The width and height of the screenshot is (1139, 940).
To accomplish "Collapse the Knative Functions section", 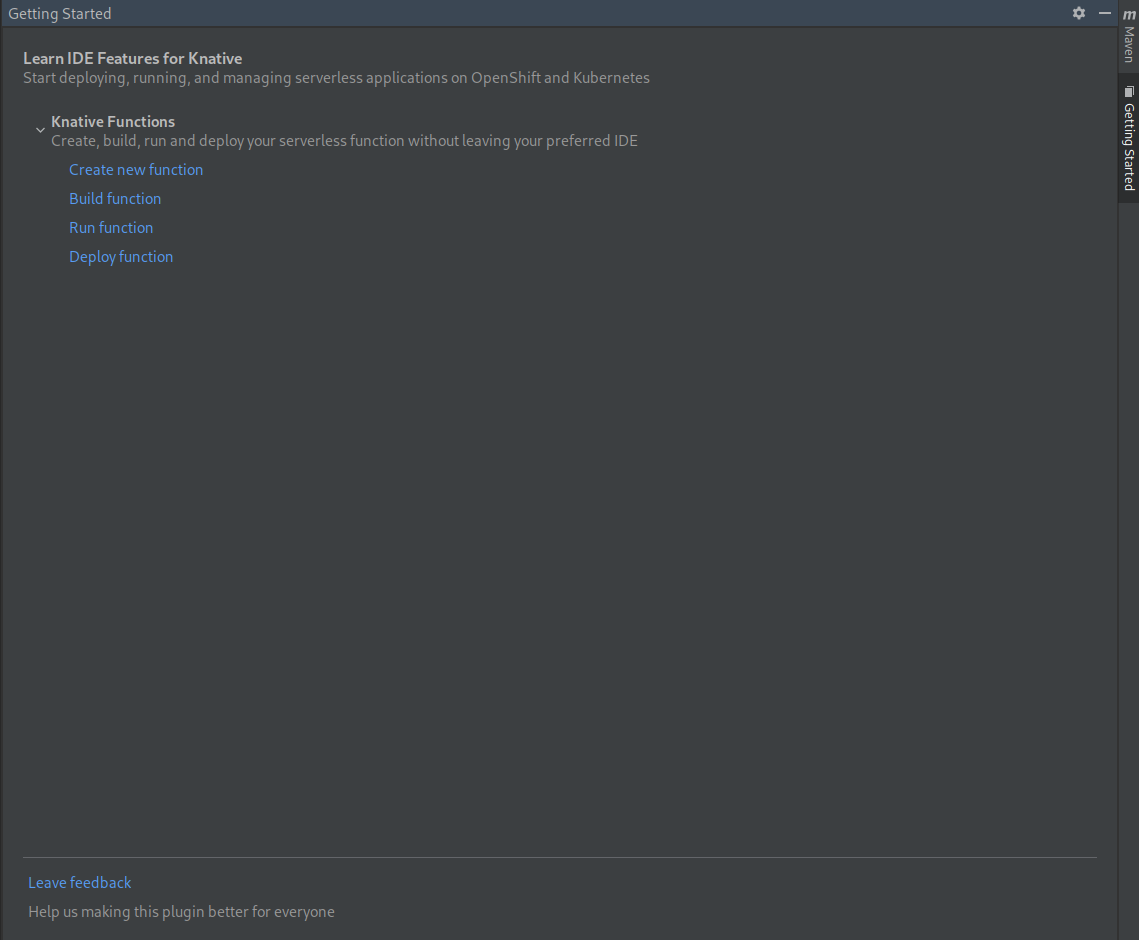I will (40, 130).
